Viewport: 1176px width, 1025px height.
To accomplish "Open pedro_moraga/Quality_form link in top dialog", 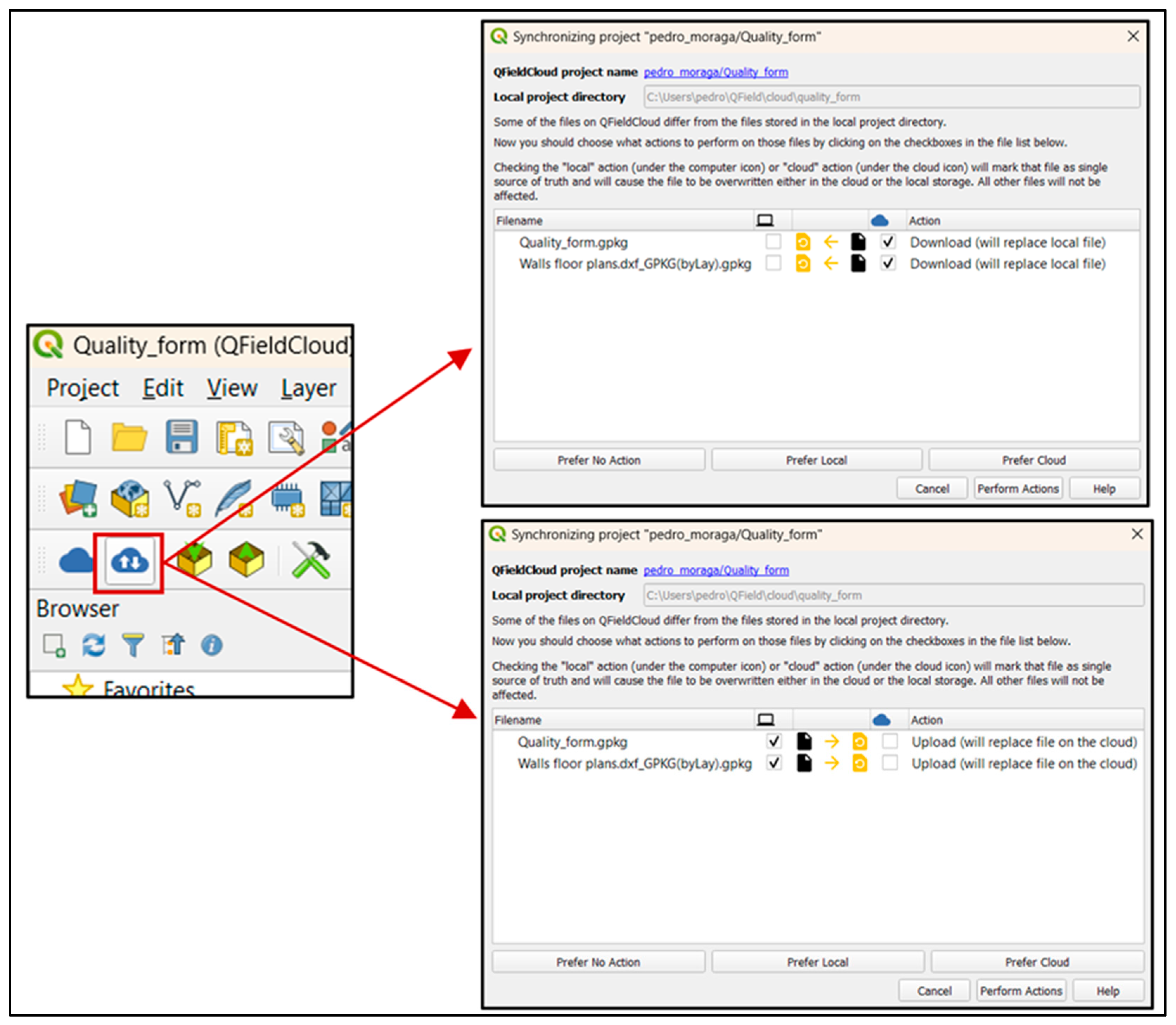I will pos(715,72).
